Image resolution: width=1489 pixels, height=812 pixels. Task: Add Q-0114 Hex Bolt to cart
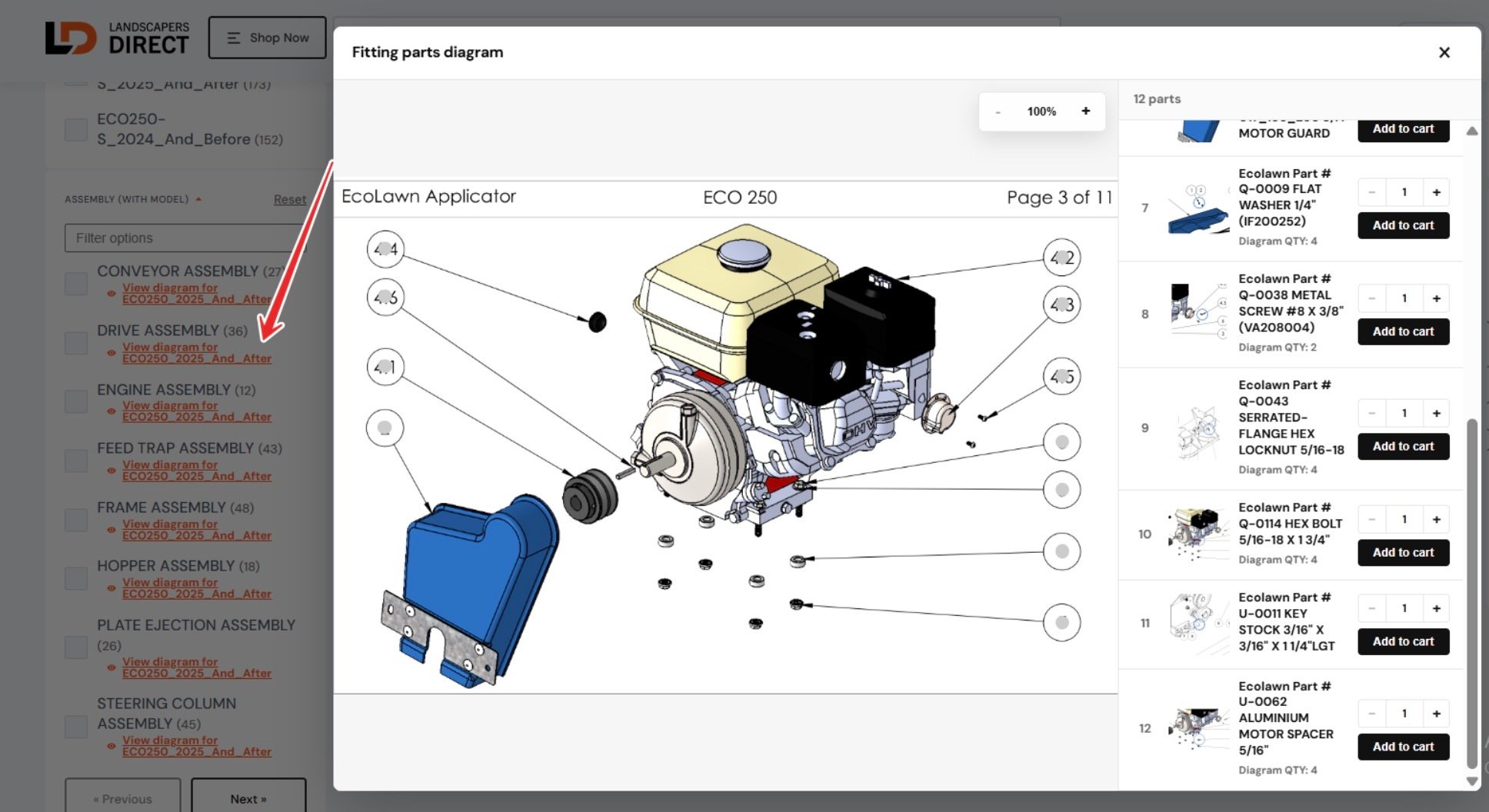click(x=1404, y=552)
